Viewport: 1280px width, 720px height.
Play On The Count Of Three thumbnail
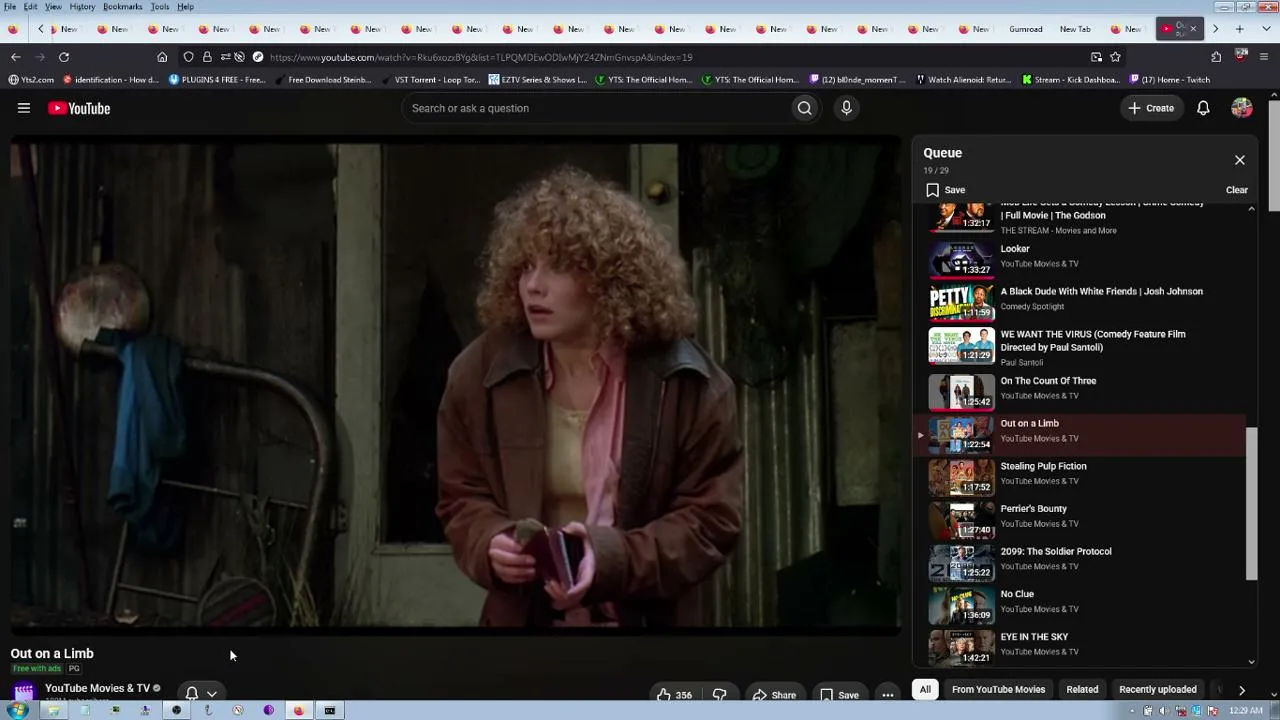pos(961,392)
